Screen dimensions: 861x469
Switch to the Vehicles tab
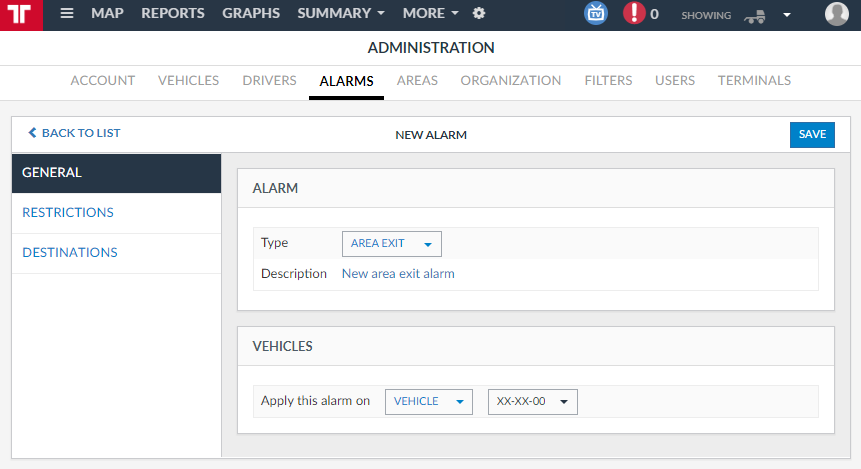[188, 81]
